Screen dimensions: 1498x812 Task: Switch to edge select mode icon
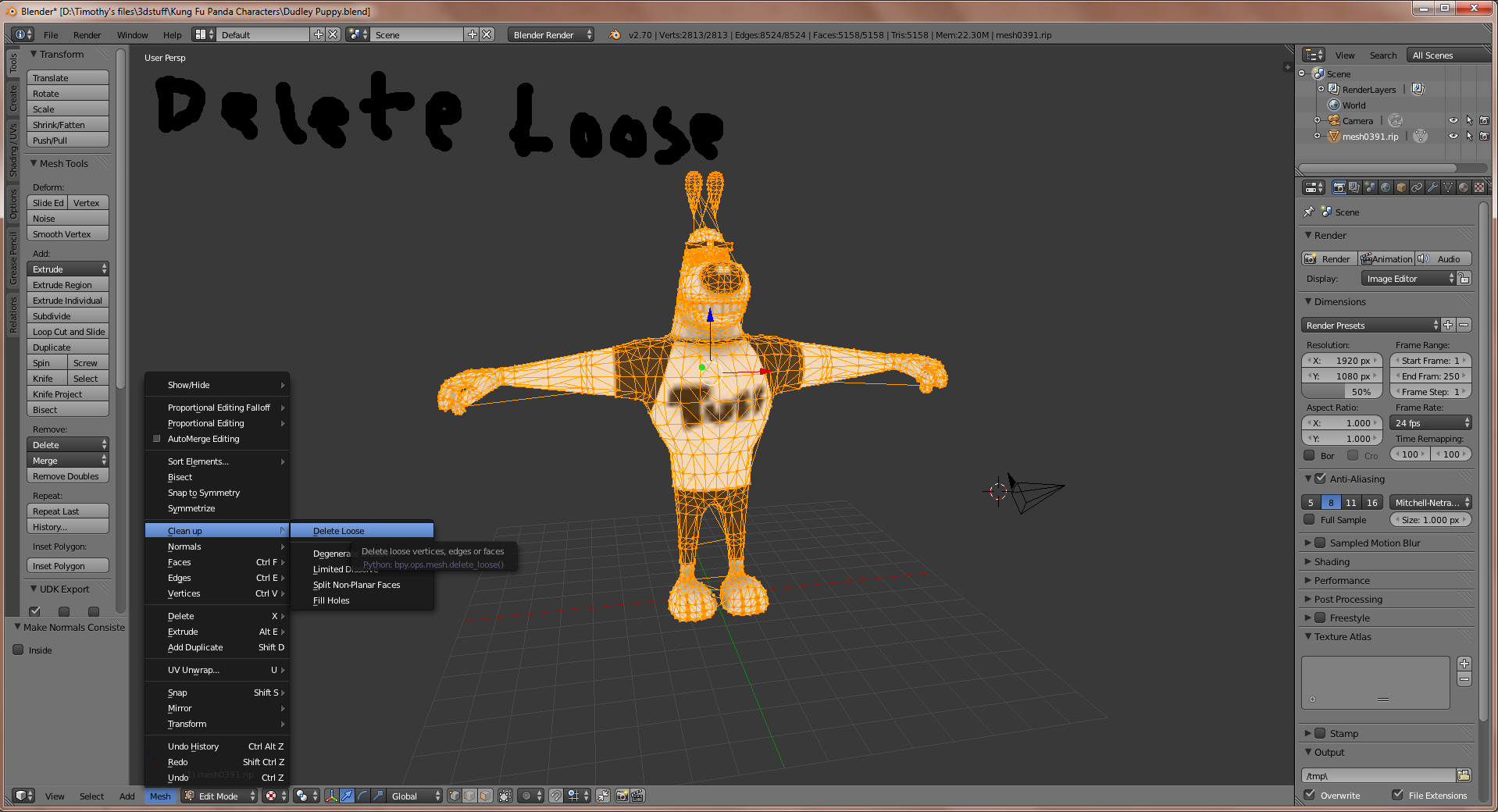[469, 796]
